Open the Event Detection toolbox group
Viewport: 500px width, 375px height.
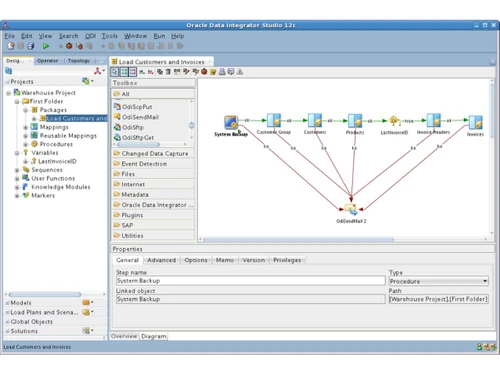pyautogui.click(x=153, y=164)
